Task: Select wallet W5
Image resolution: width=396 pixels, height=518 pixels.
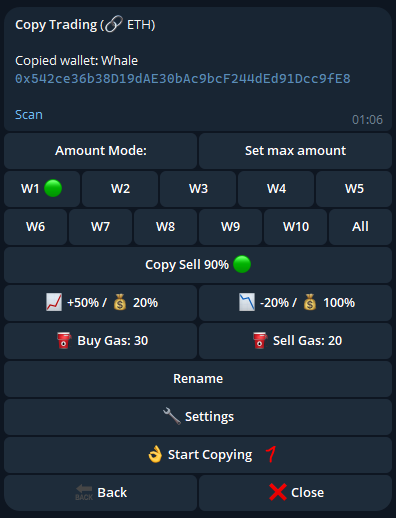Action: click(354, 189)
